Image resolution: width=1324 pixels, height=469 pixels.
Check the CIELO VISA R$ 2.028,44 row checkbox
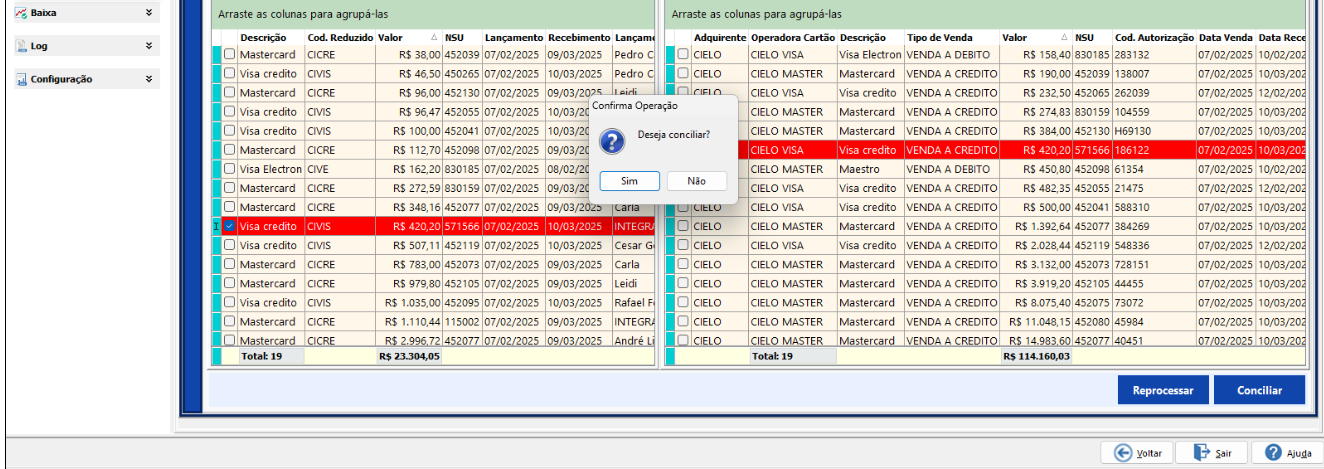(683, 246)
